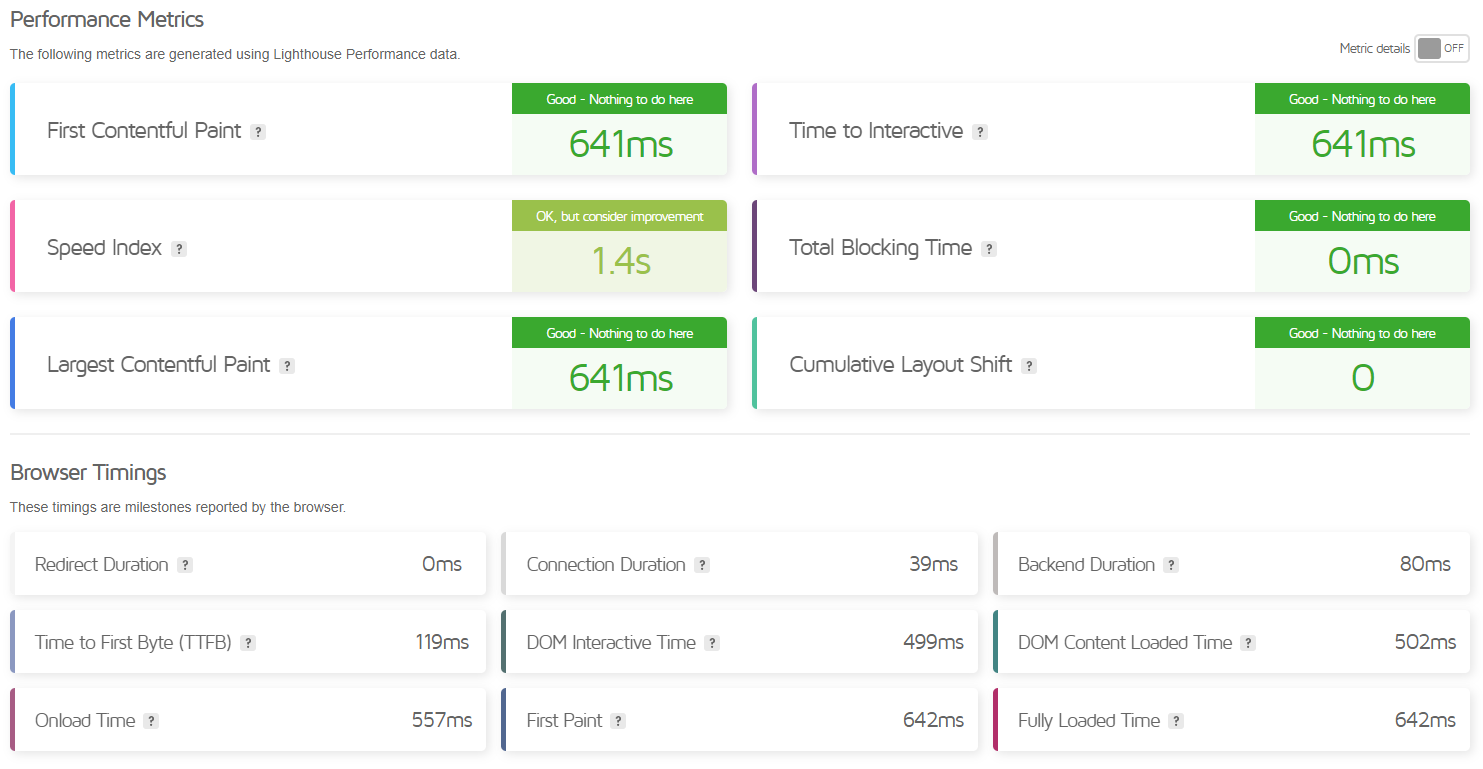Click the Performance Metrics heading
Viewport: 1483px width, 769px height.
pos(107,19)
